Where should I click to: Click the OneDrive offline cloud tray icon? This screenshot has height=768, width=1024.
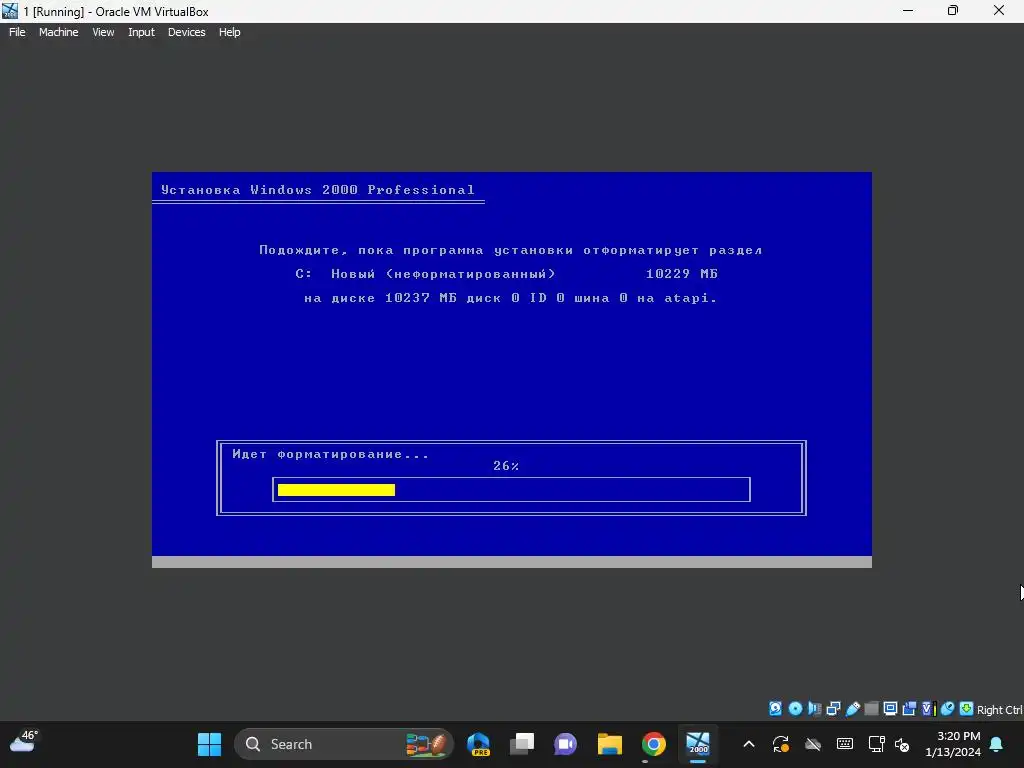pyautogui.click(x=812, y=744)
